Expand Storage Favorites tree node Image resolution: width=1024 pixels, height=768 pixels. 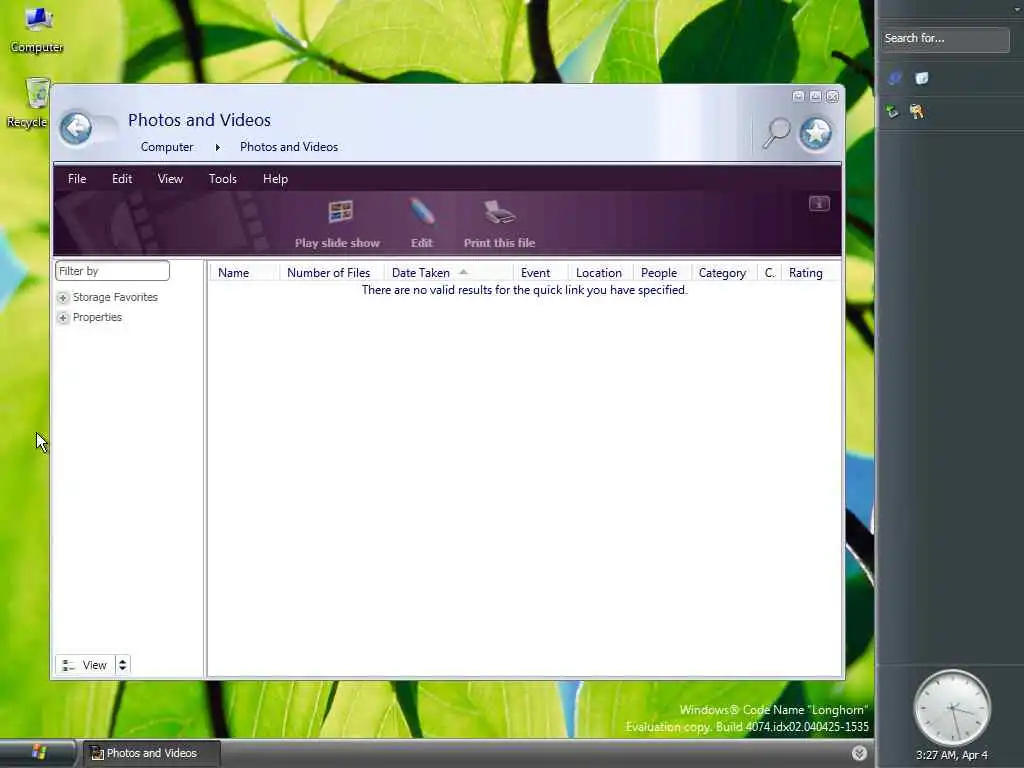[x=63, y=298]
